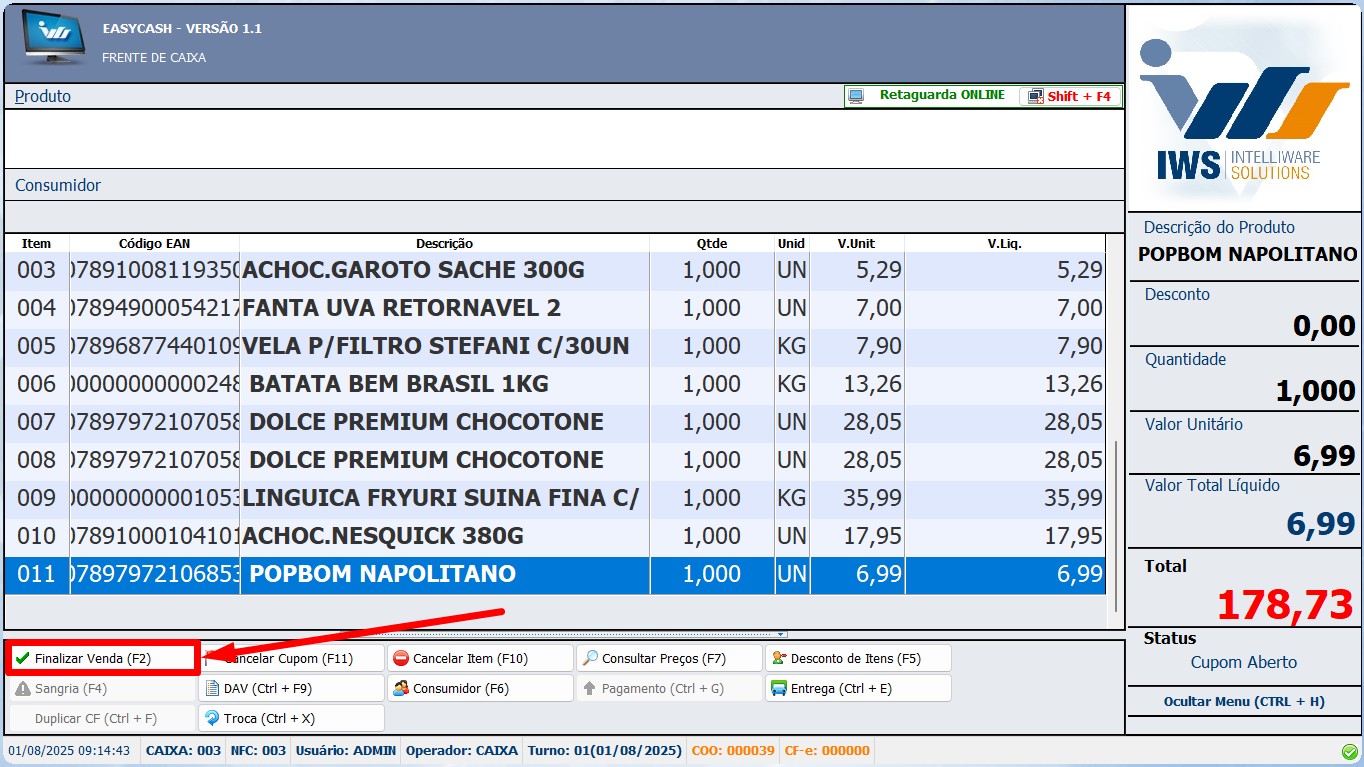
Task: Click the Pagamento (Ctrl + G) button
Action: 669,688
